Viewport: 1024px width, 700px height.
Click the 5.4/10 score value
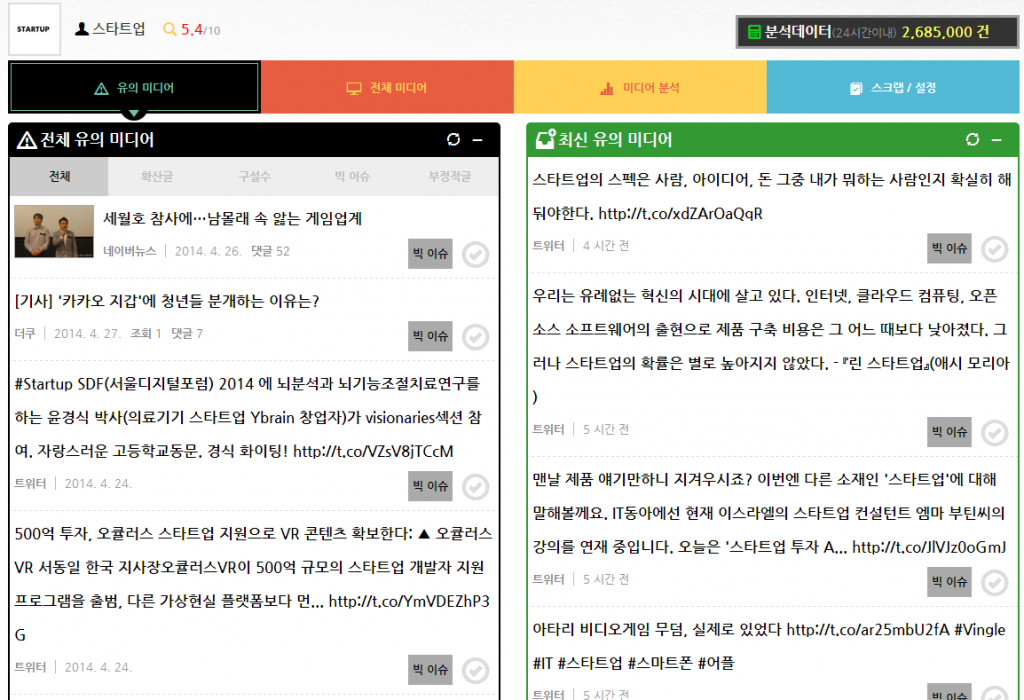200,29
